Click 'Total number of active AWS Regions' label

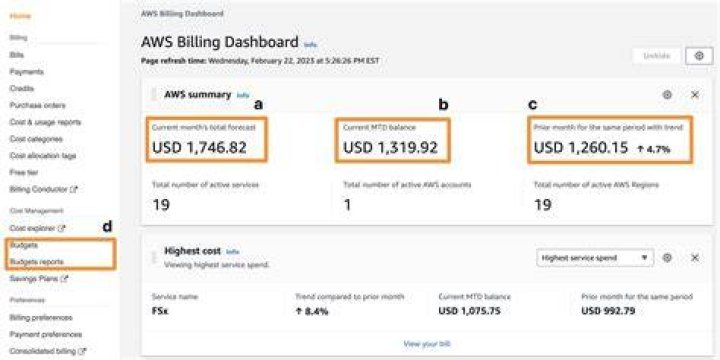pyautogui.click(x=596, y=185)
